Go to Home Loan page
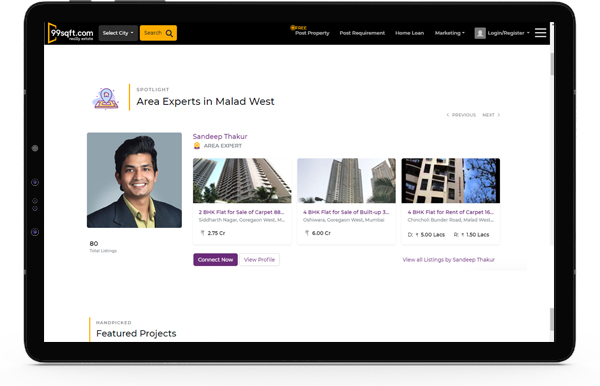600x386 pixels. tap(409, 33)
